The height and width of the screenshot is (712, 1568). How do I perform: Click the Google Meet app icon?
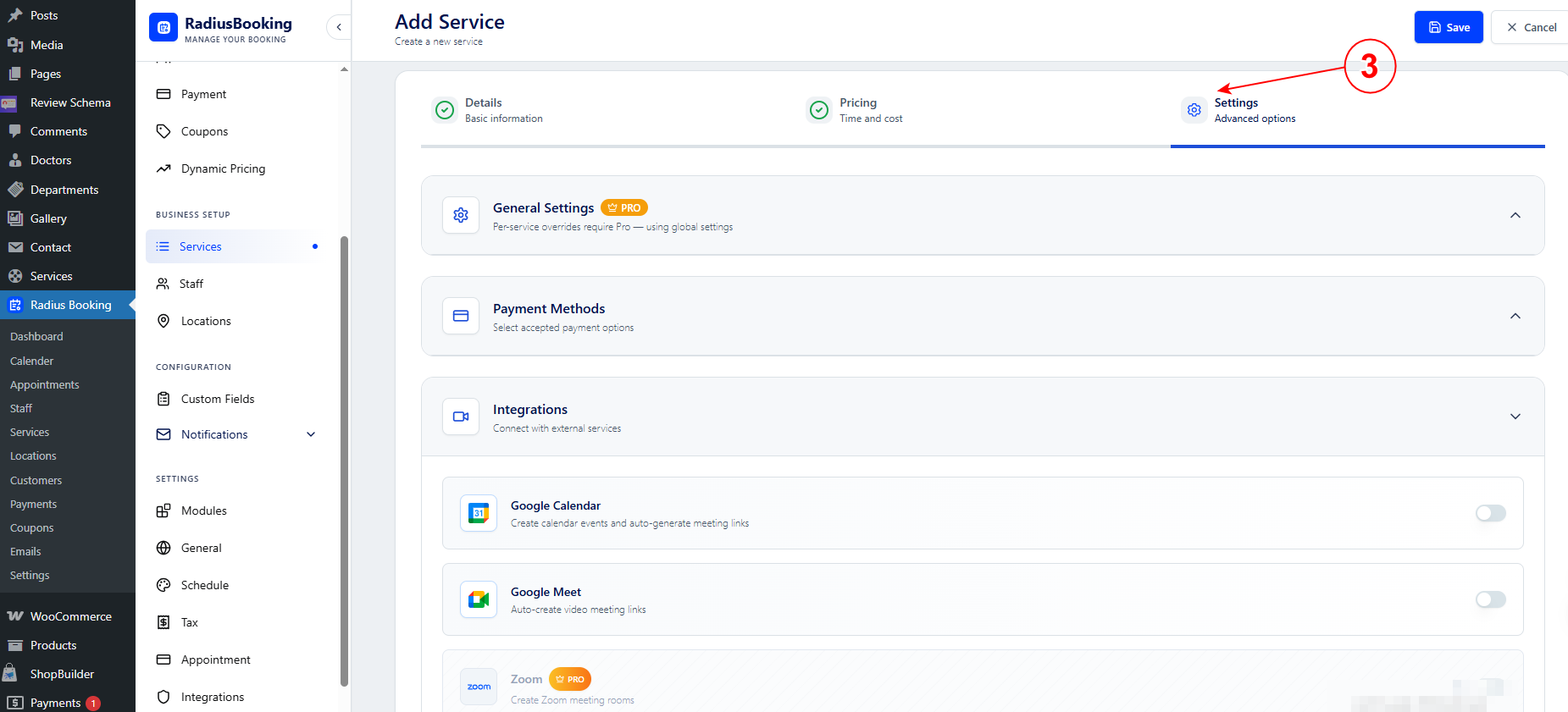point(479,599)
